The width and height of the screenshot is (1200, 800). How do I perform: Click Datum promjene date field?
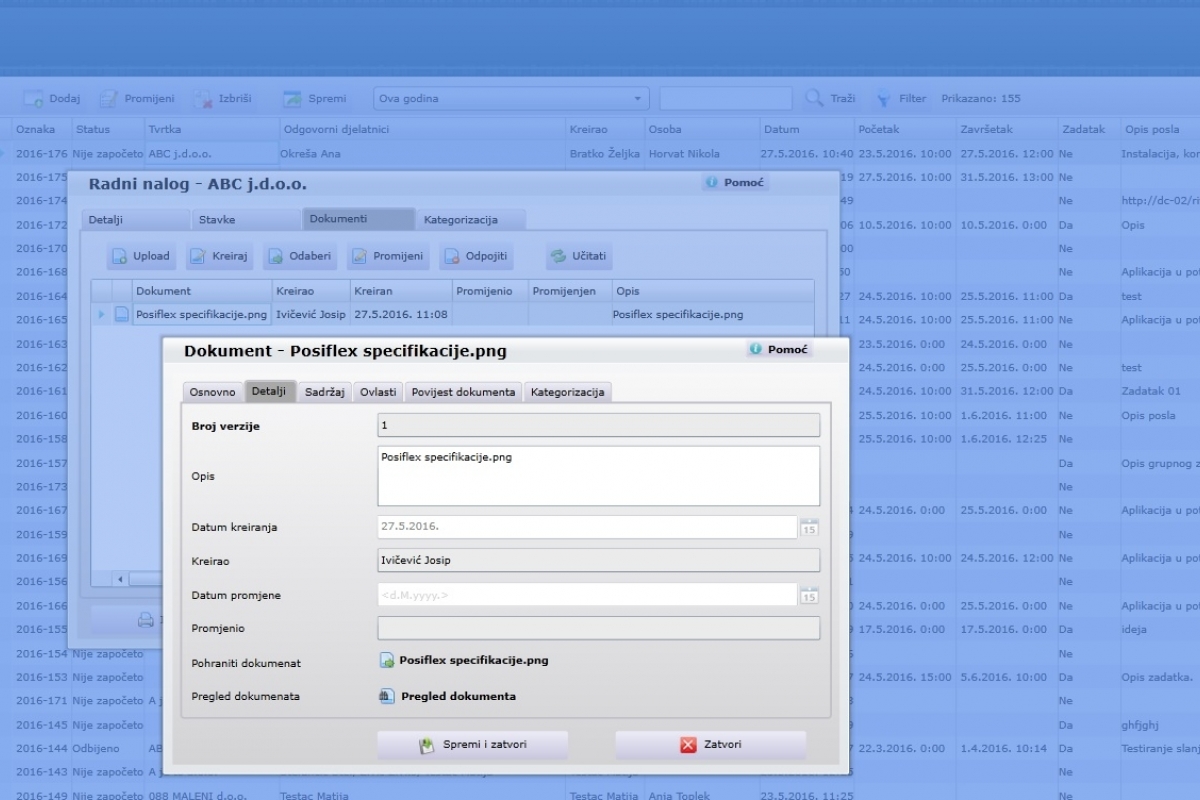587,595
